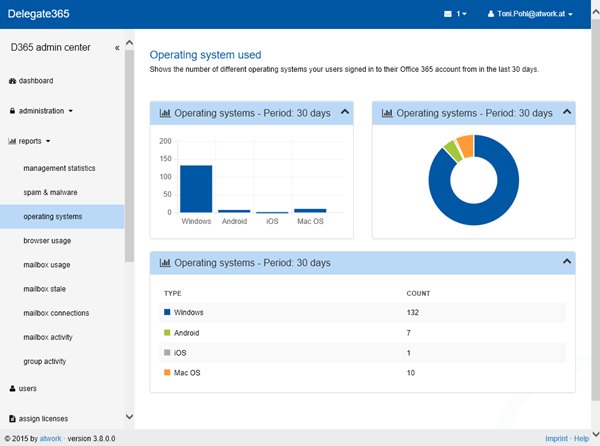Collapse the operating systems table panel
Viewport: 600px width, 446px height.
567,262
